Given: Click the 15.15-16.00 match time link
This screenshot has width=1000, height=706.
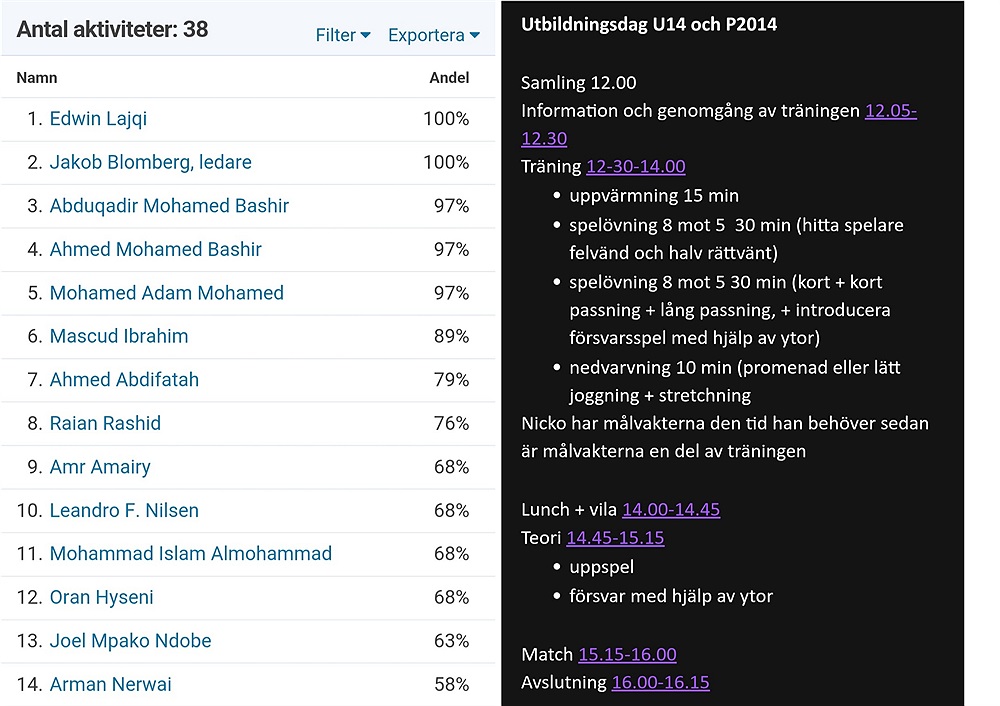Looking at the screenshot, I should tap(627, 655).
